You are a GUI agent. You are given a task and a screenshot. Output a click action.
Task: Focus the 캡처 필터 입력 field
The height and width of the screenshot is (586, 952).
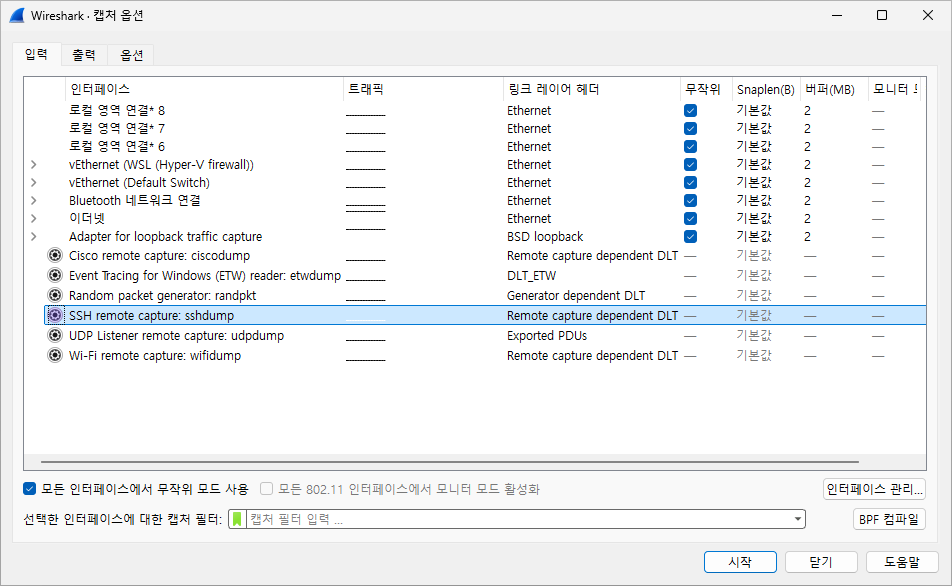click(519, 519)
